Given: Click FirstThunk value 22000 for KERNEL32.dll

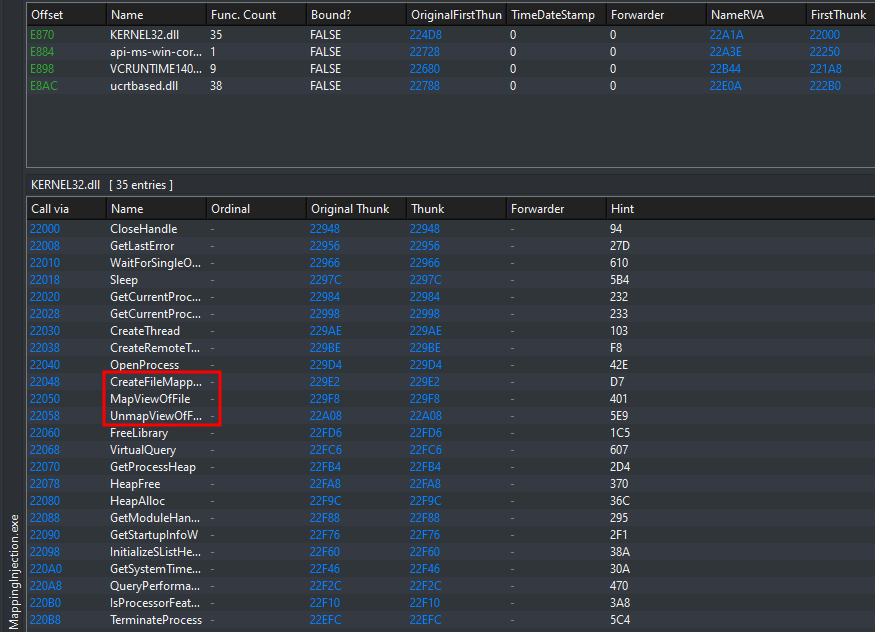Looking at the screenshot, I should pyautogui.click(x=825, y=35).
